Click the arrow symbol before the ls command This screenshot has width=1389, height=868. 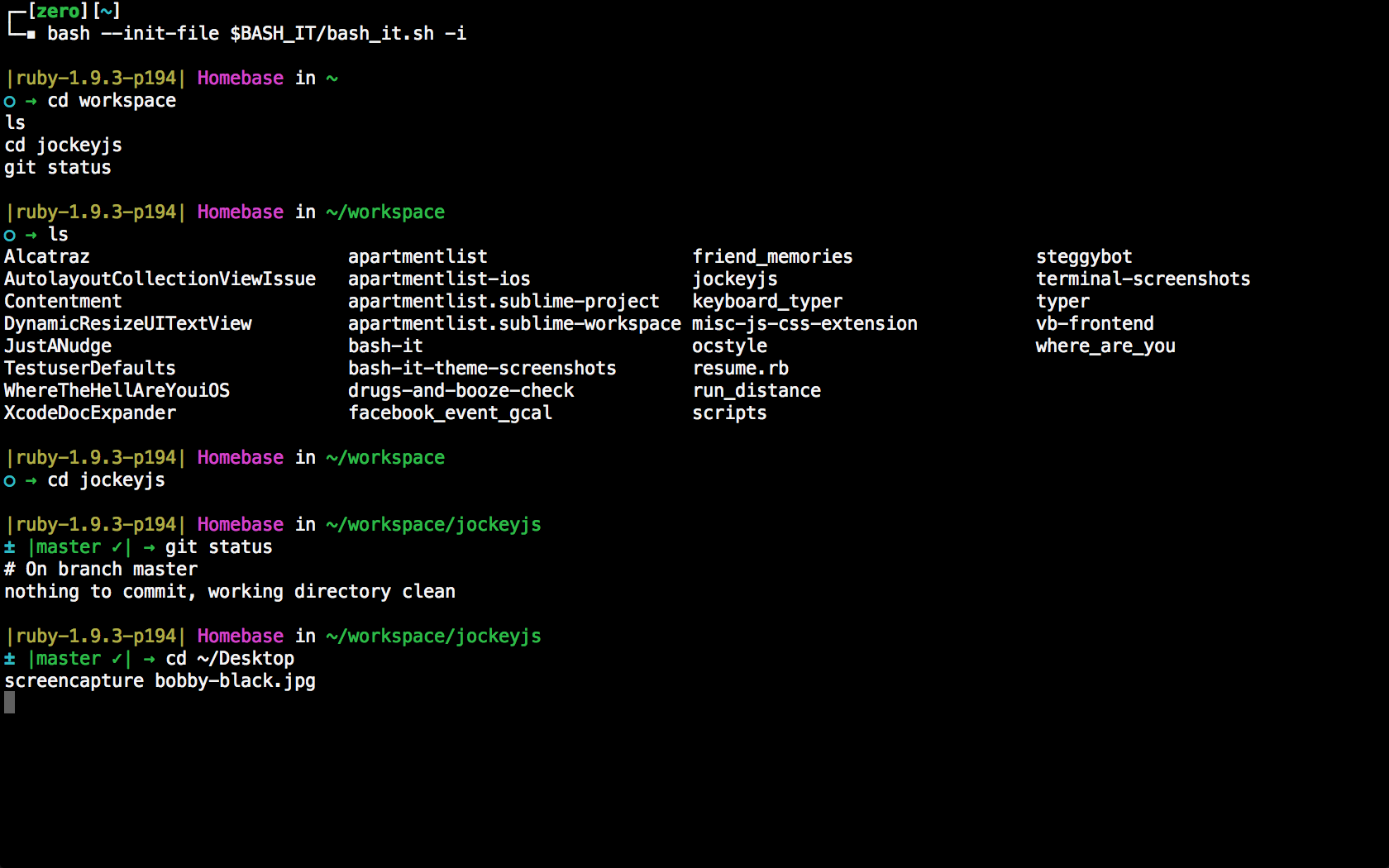31,236
